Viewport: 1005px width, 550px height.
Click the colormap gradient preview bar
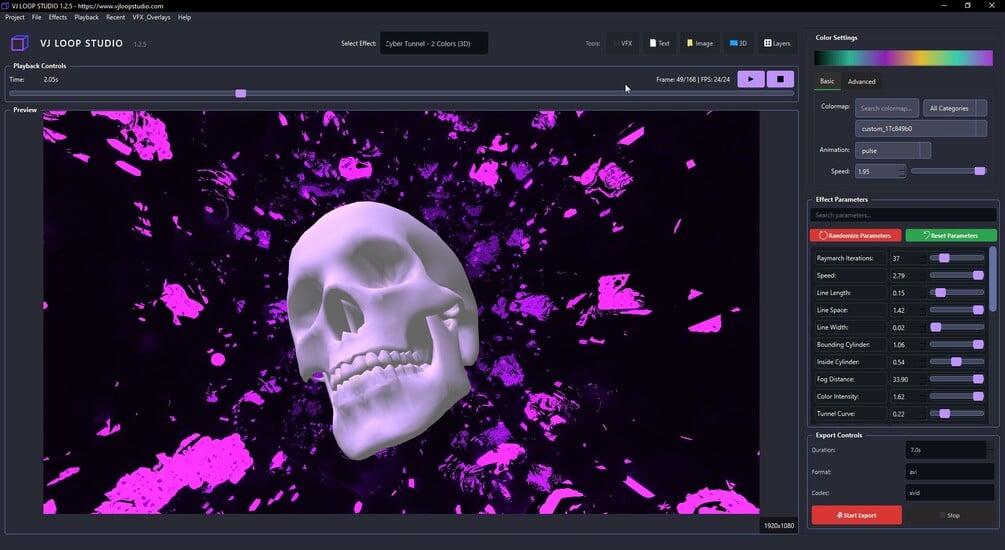click(903, 58)
